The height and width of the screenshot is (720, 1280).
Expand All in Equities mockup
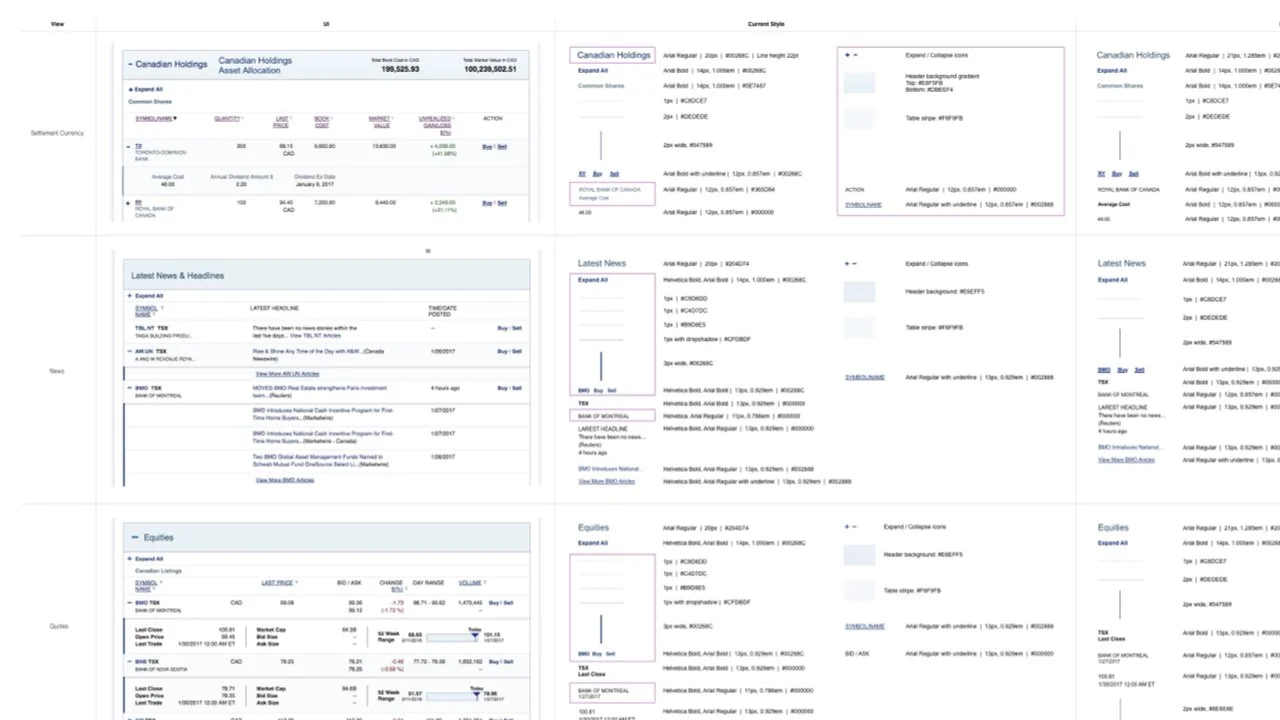tap(146, 559)
